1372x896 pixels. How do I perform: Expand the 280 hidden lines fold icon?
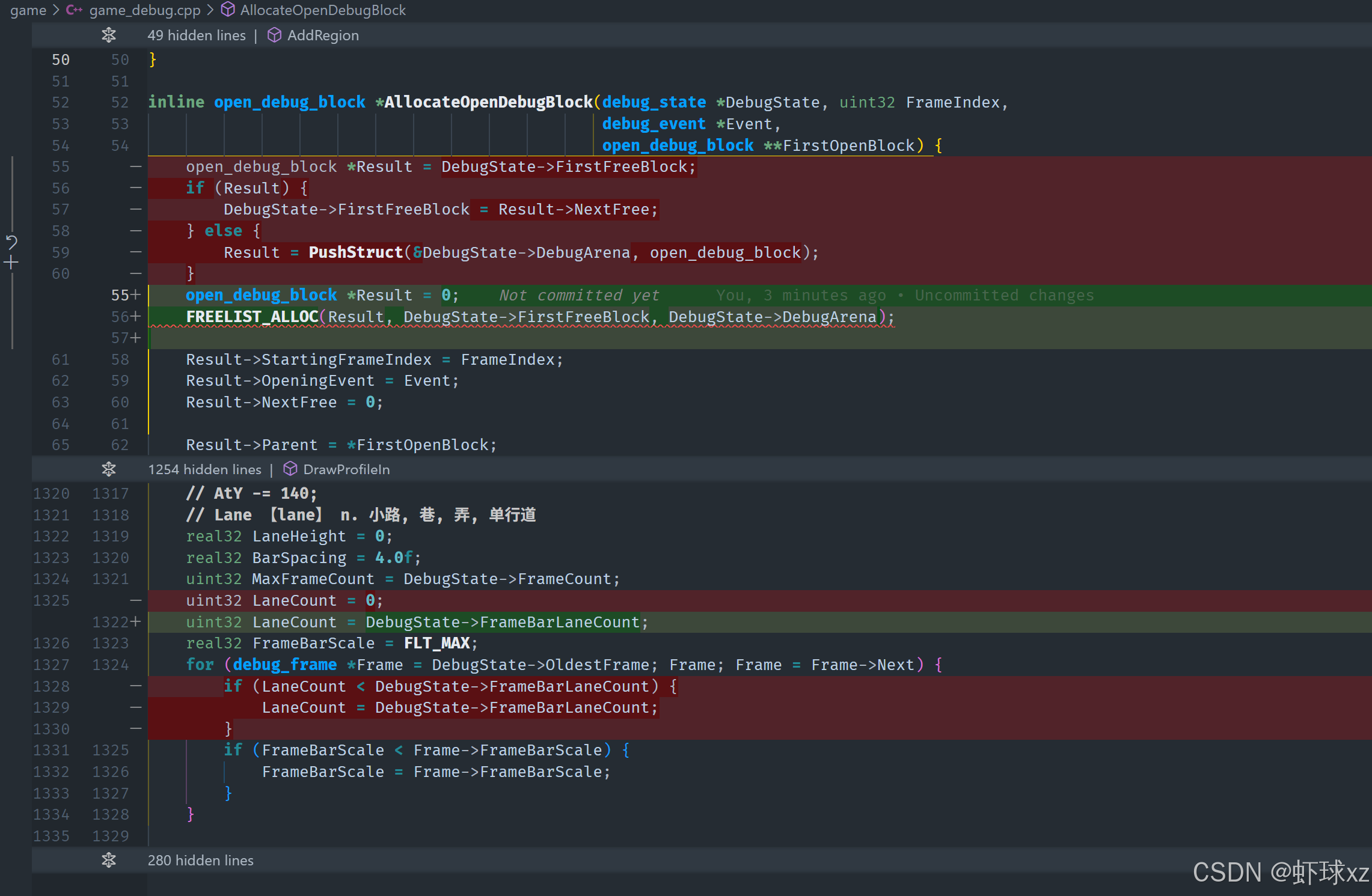109,861
